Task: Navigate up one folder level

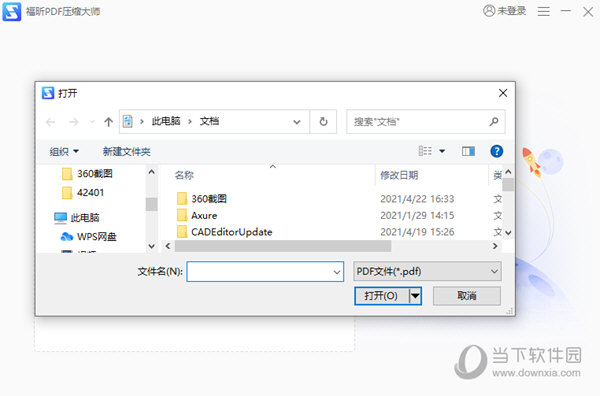Action: pyautogui.click(x=109, y=122)
